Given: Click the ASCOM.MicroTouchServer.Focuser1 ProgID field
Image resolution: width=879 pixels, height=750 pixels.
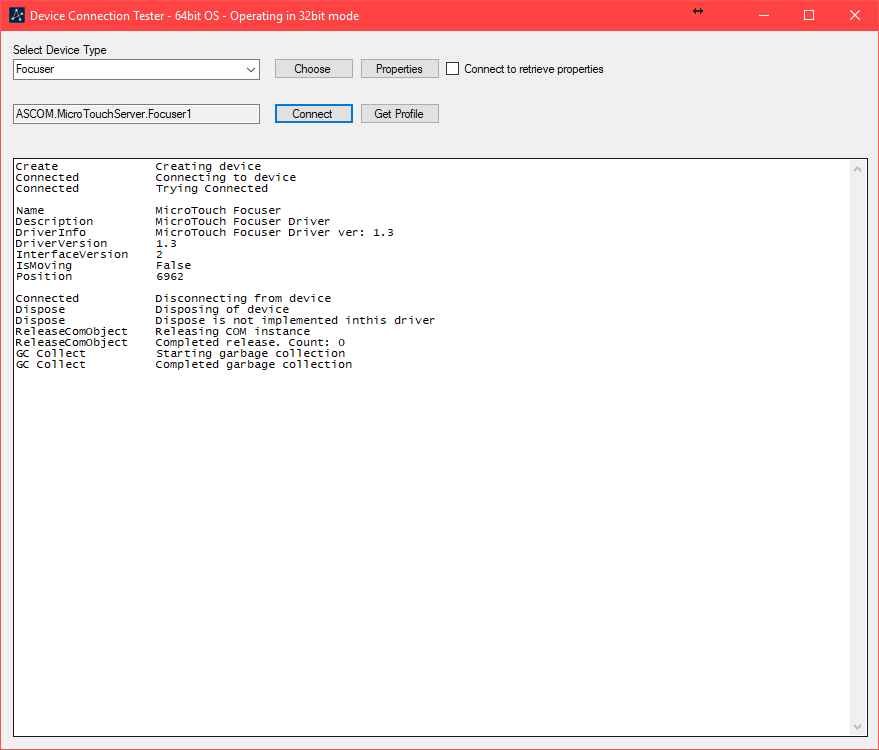Looking at the screenshot, I should [136, 114].
